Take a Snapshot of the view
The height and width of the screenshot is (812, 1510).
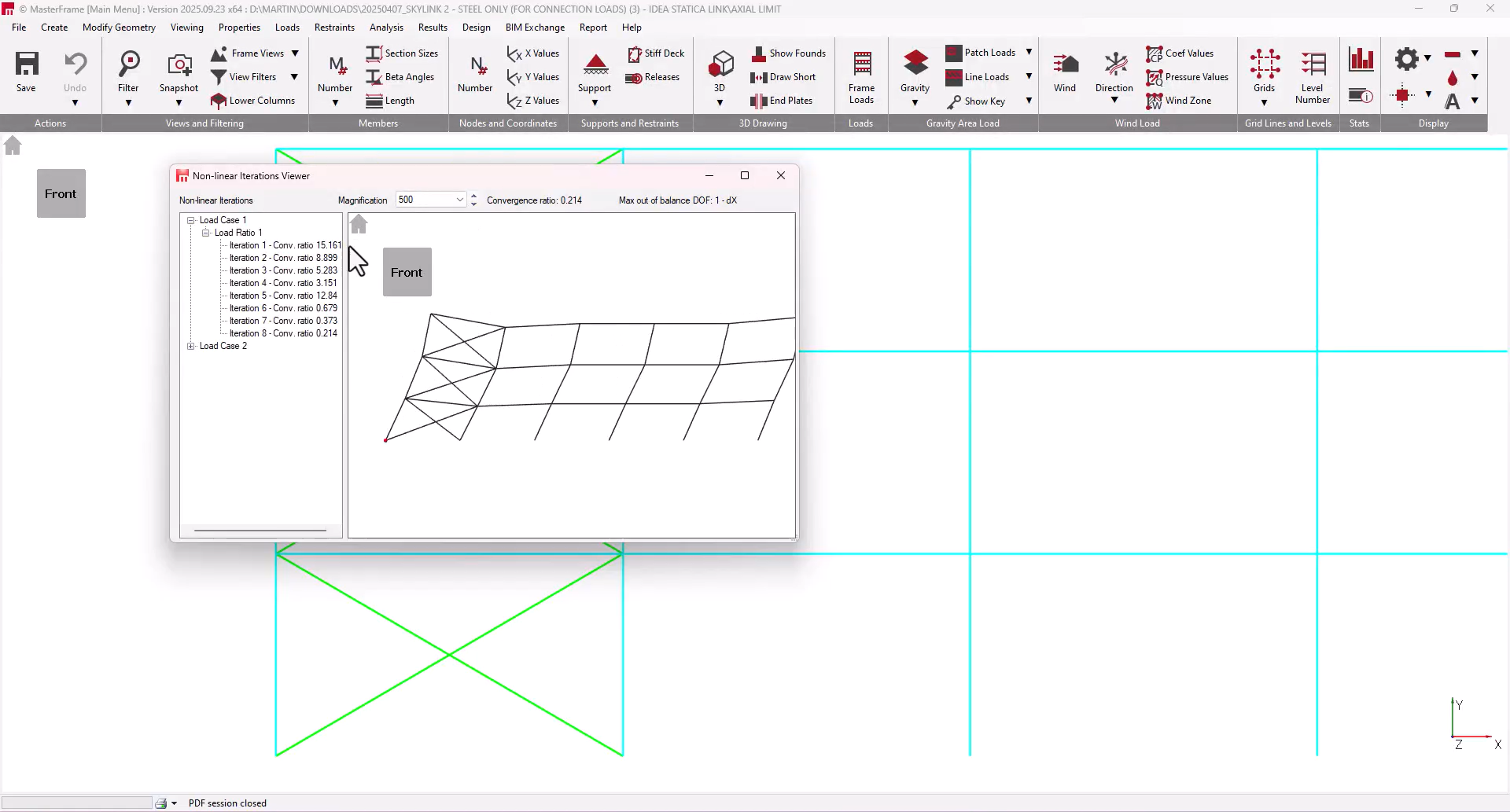click(179, 64)
